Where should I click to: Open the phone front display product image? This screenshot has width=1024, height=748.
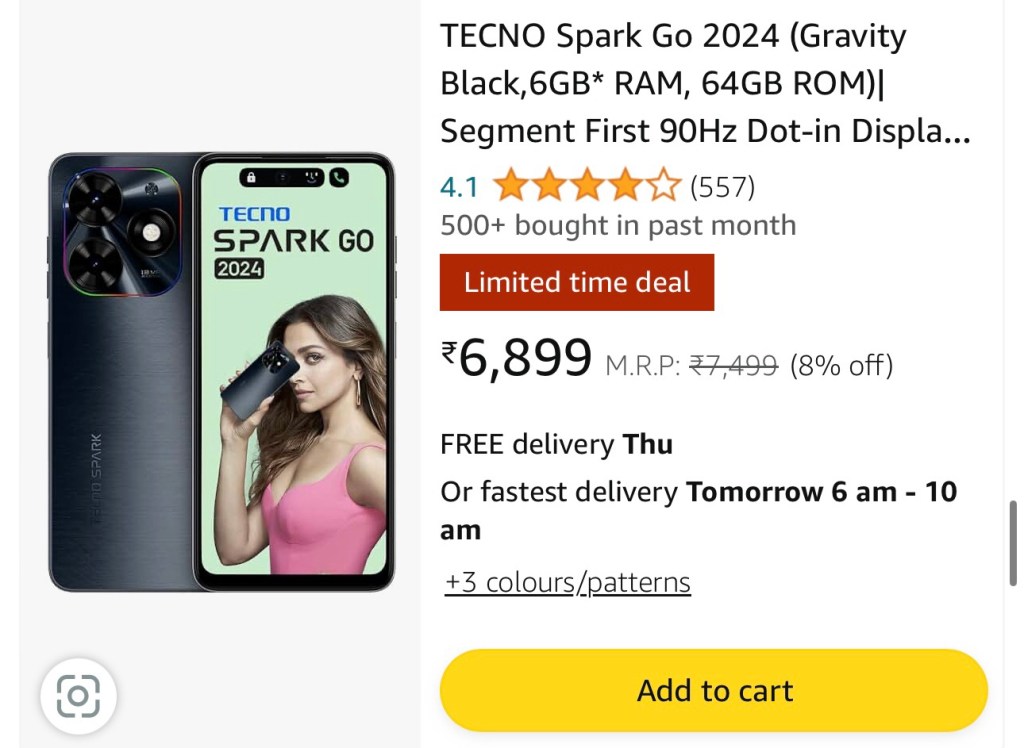tap(293, 370)
